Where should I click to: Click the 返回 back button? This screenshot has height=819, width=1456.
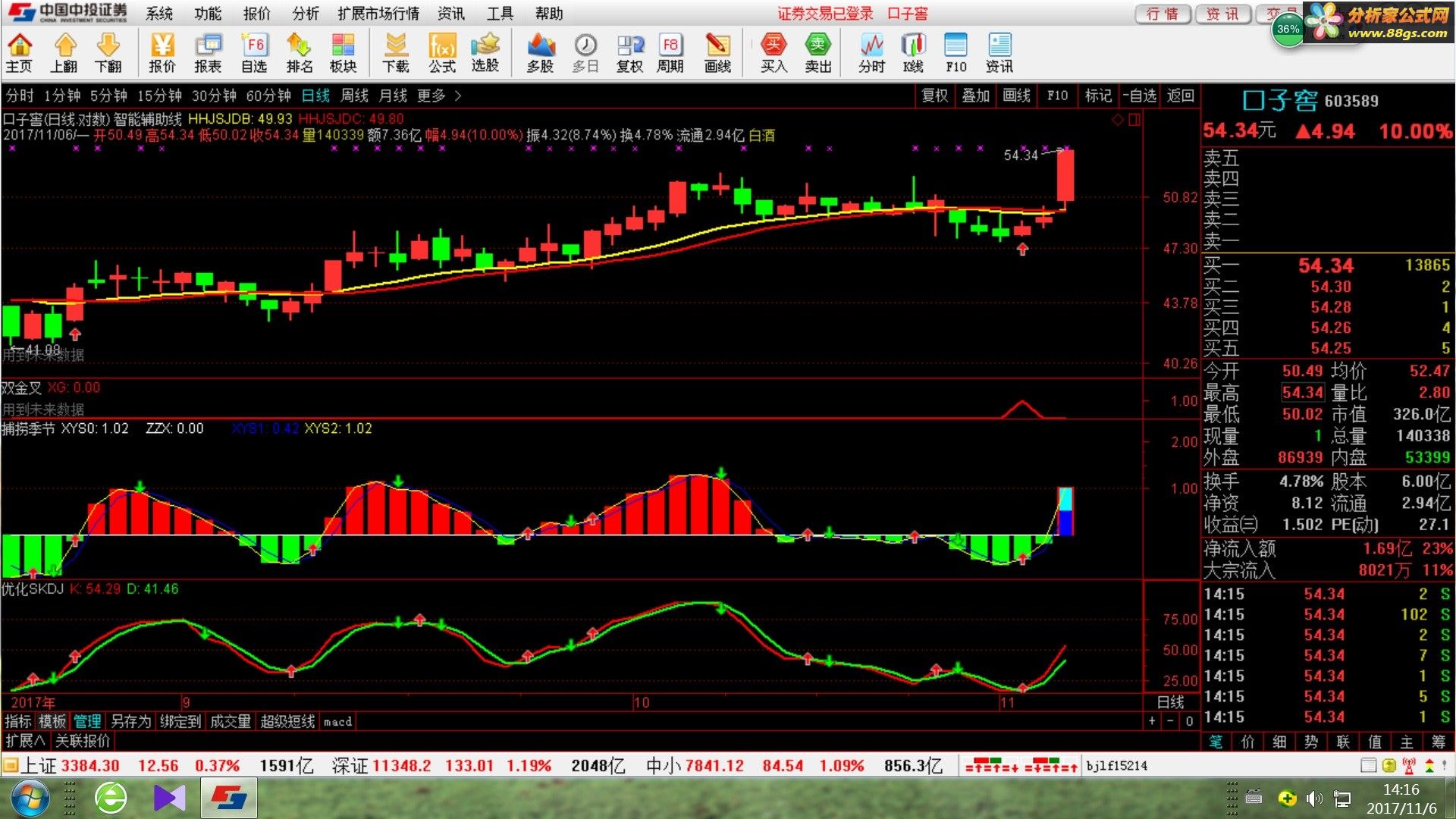click(1181, 96)
